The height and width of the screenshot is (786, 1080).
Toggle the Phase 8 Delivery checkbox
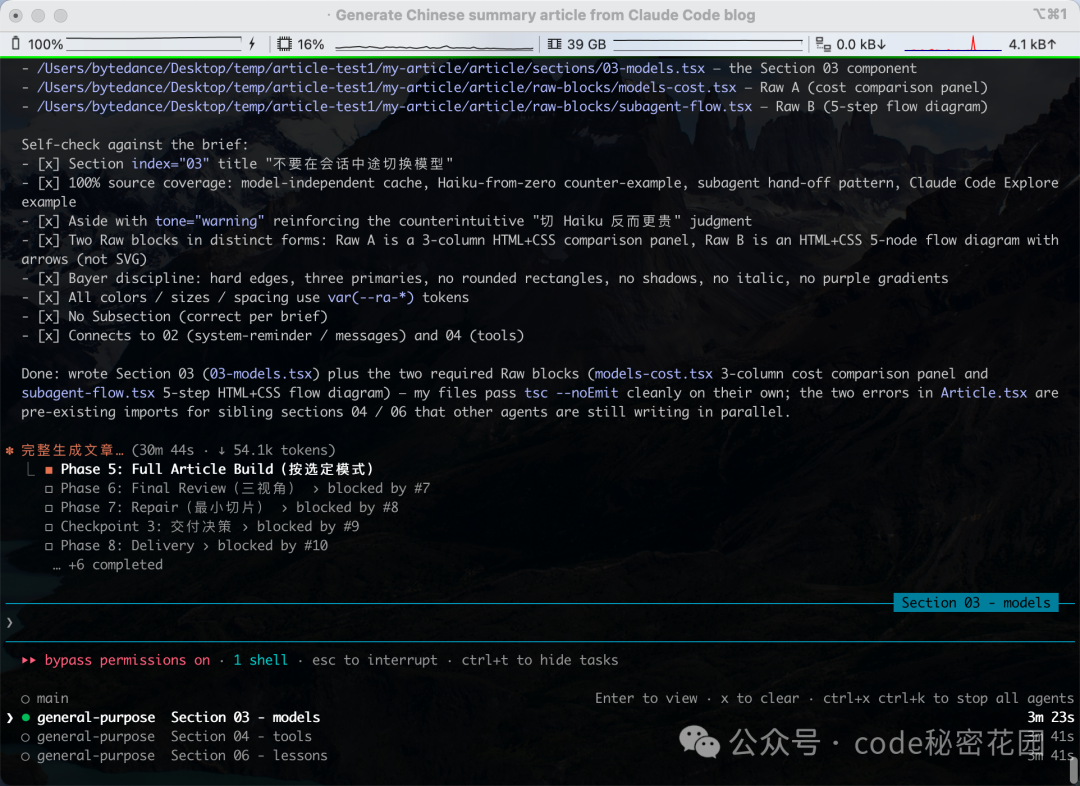click(x=49, y=546)
